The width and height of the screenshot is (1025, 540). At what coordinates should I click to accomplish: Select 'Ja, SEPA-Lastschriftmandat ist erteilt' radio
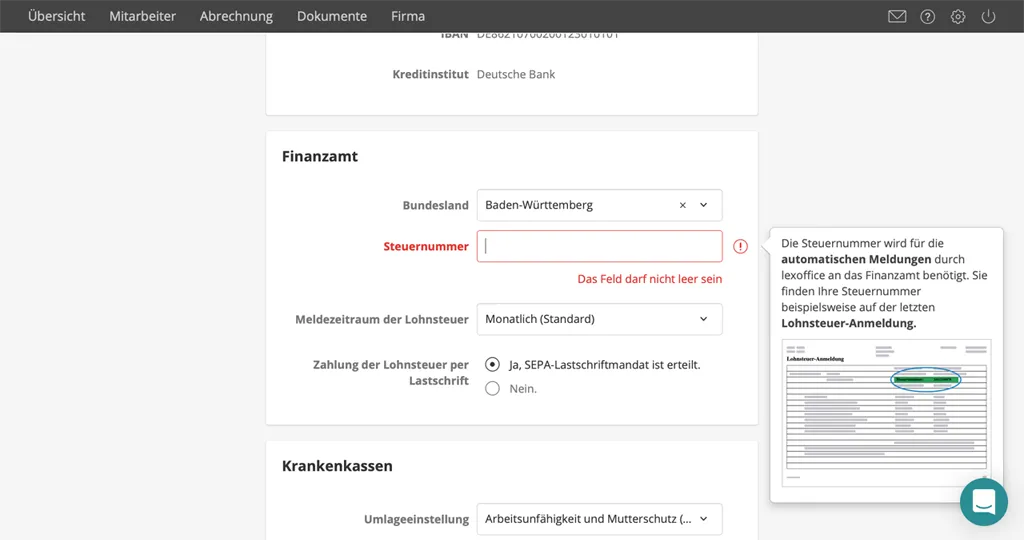(x=492, y=365)
